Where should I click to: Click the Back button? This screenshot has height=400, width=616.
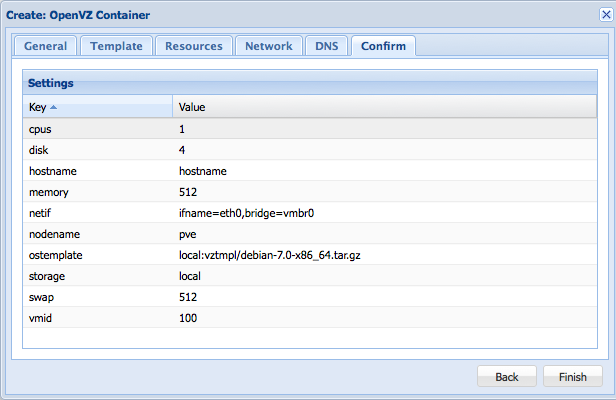click(x=507, y=376)
